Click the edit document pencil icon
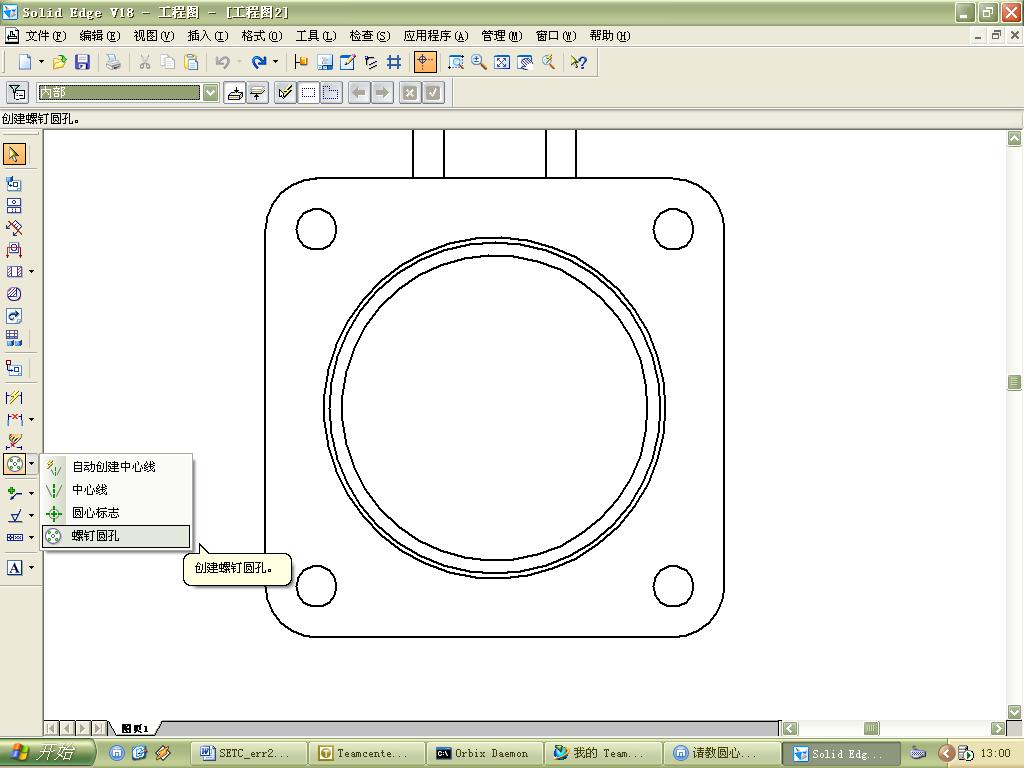This screenshot has height=768, width=1024. tap(347, 62)
